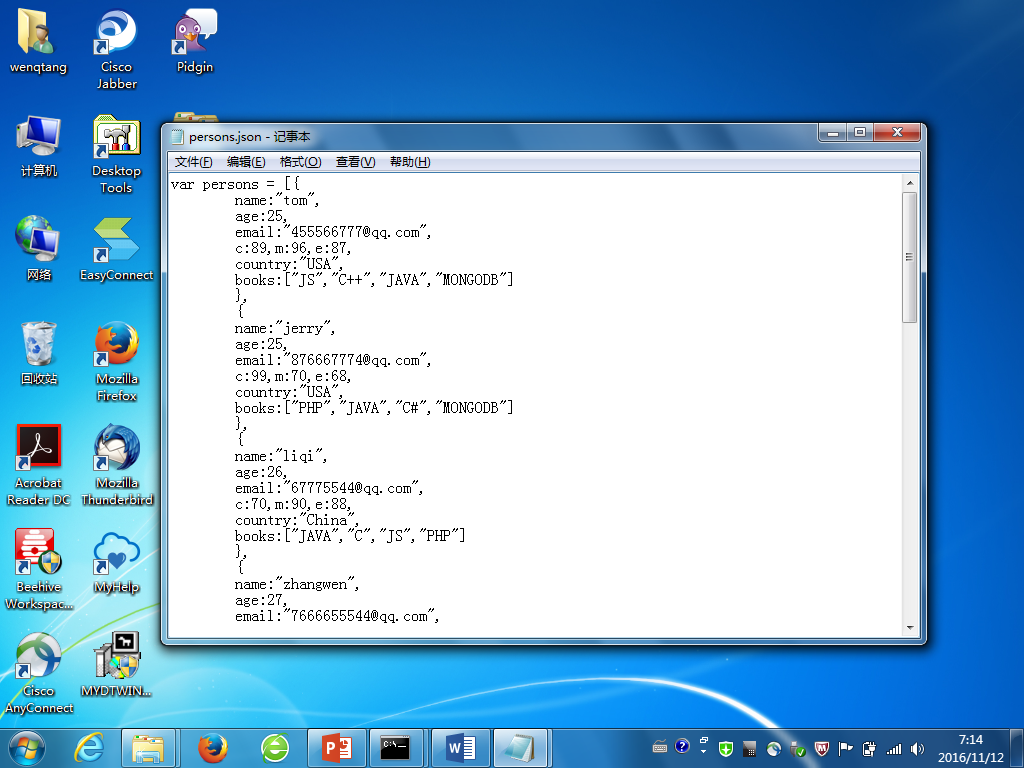
Task: Click text name:"zhangwen"
Action: [297, 584]
